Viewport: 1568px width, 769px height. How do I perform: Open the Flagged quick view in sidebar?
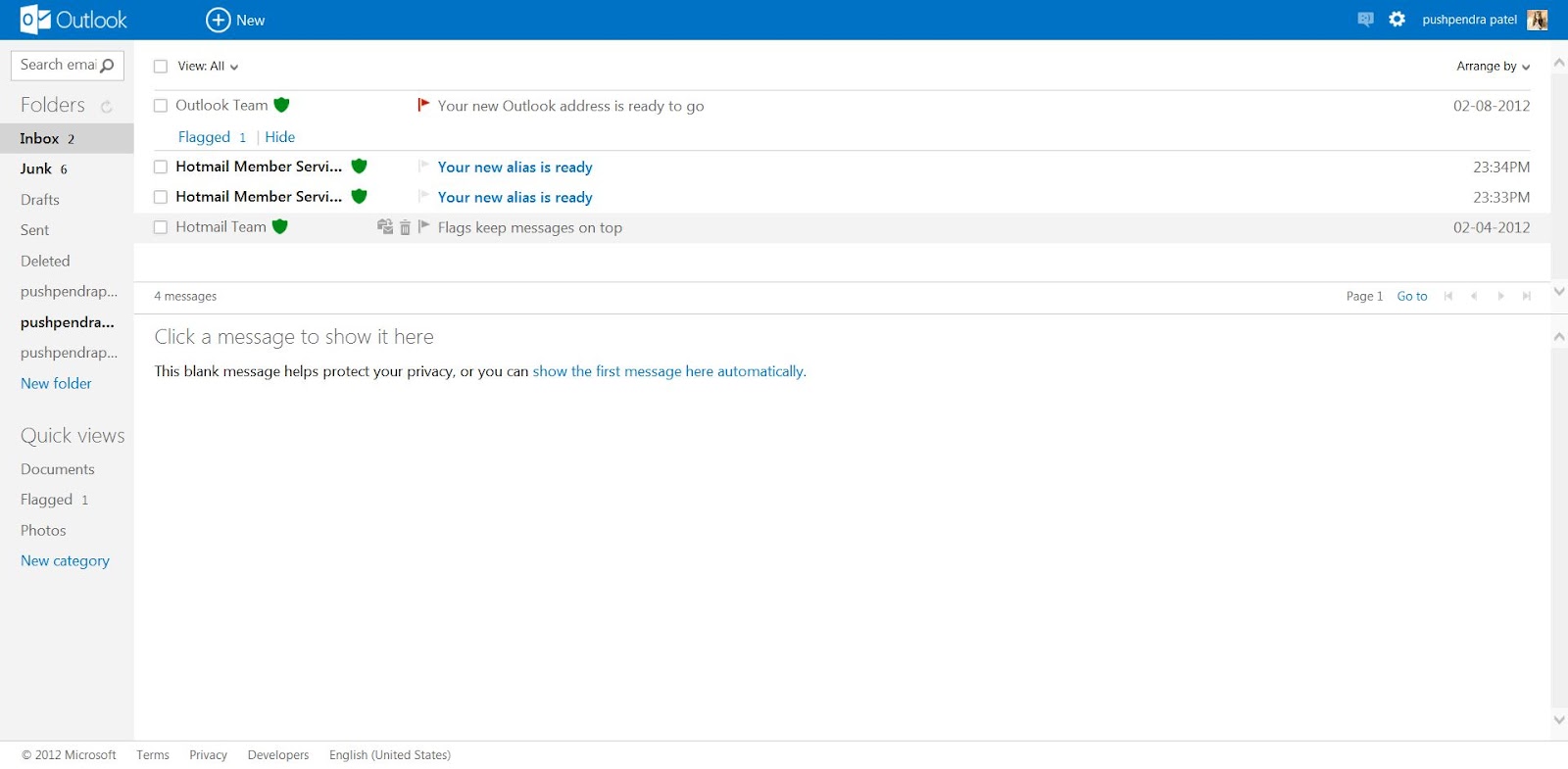tap(54, 500)
